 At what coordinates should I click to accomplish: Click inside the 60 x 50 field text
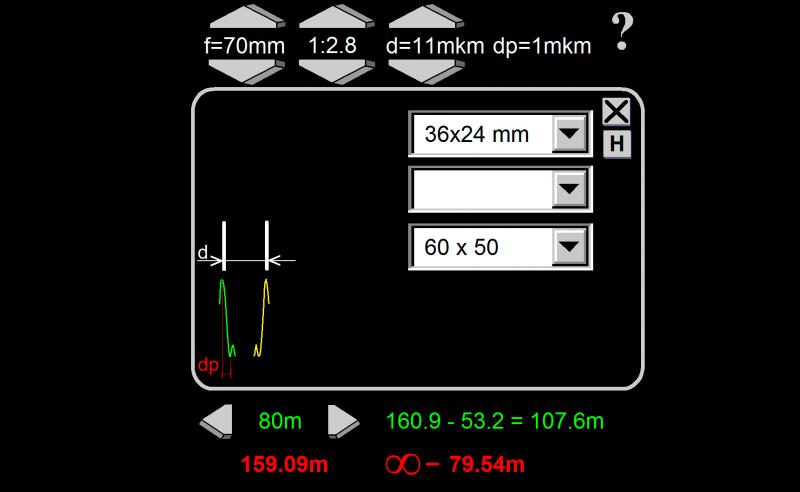click(x=461, y=248)
